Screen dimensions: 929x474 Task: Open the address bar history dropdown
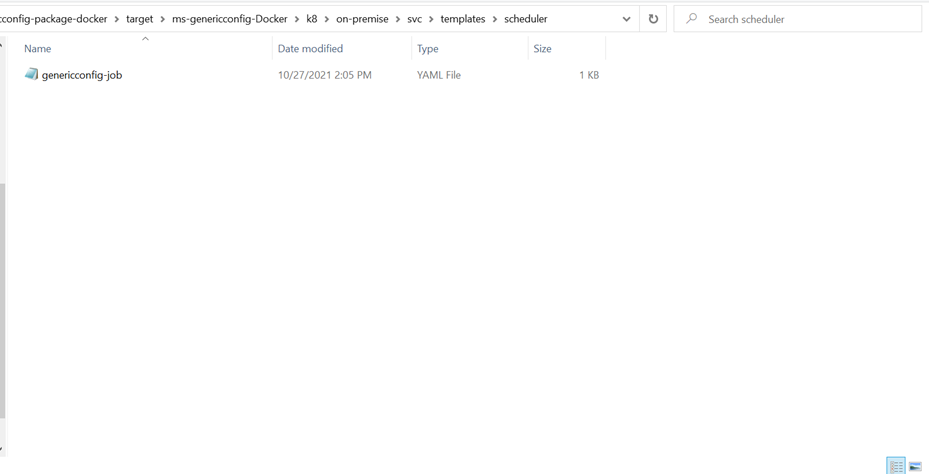coord(626,19)
